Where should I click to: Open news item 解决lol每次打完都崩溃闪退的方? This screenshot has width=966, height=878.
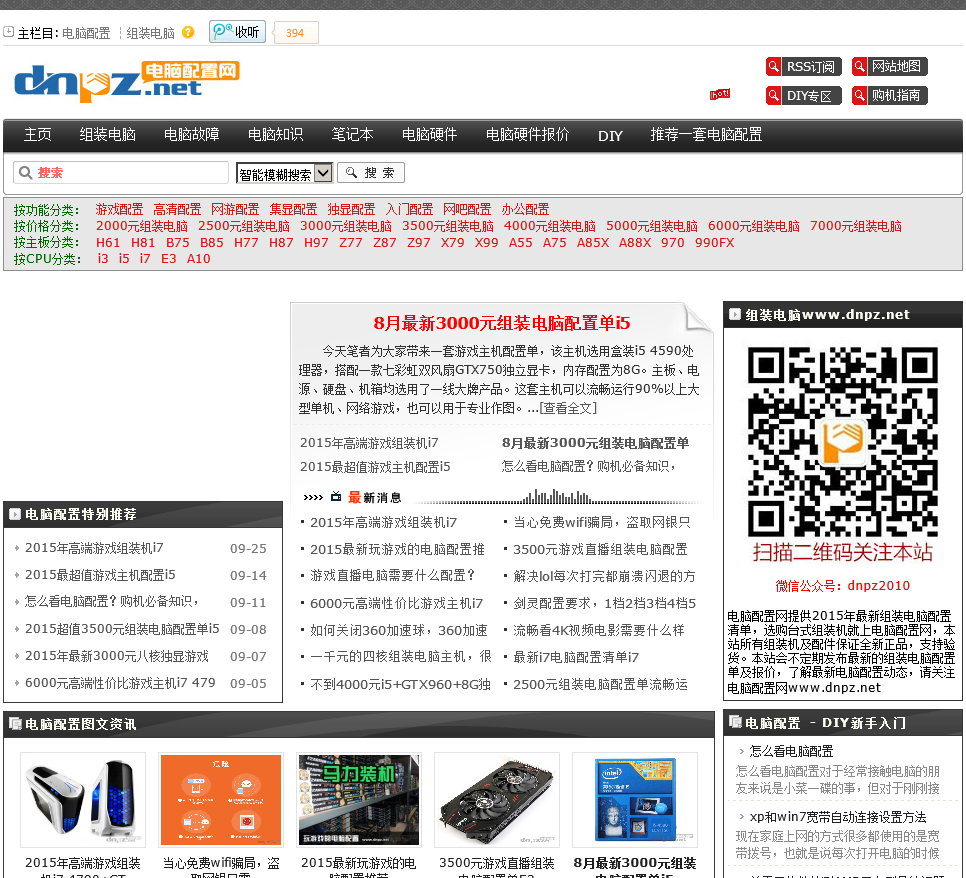[604, 576]
